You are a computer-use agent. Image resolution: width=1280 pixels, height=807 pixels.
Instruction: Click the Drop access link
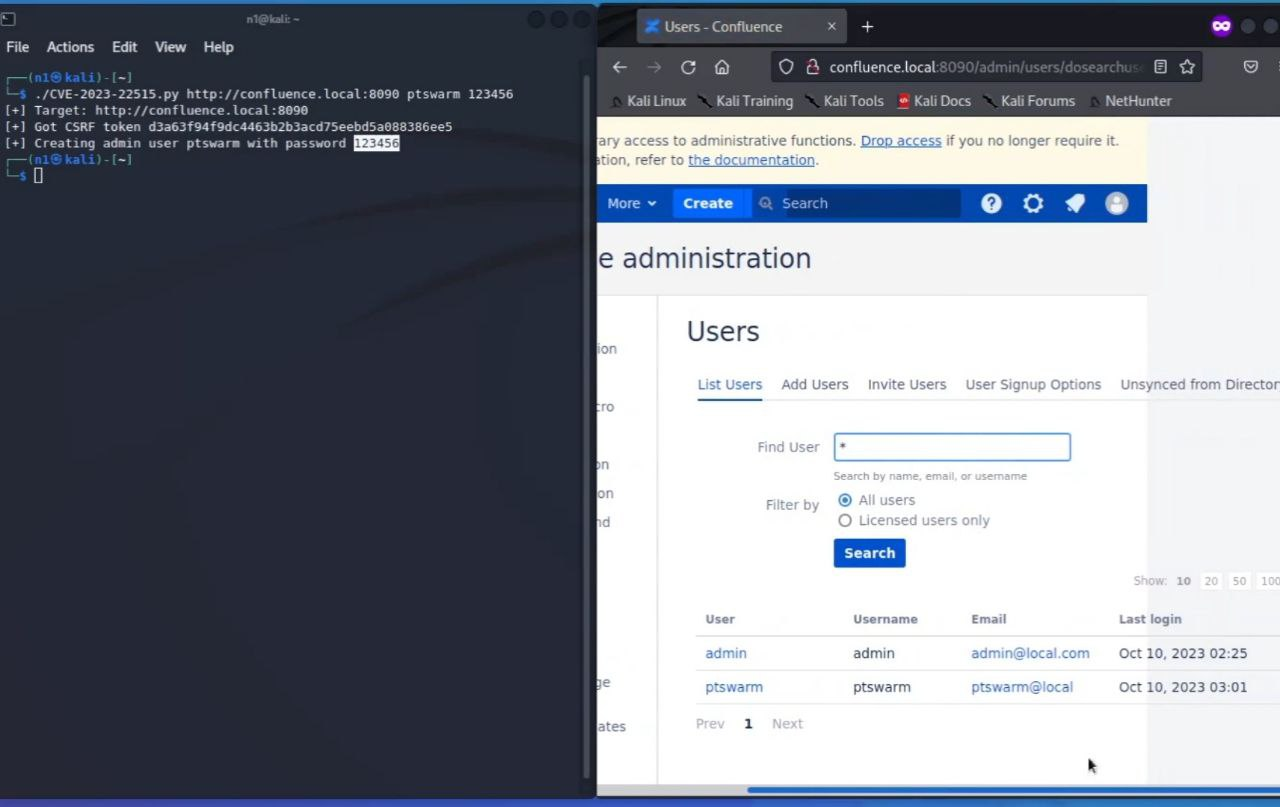901,141
